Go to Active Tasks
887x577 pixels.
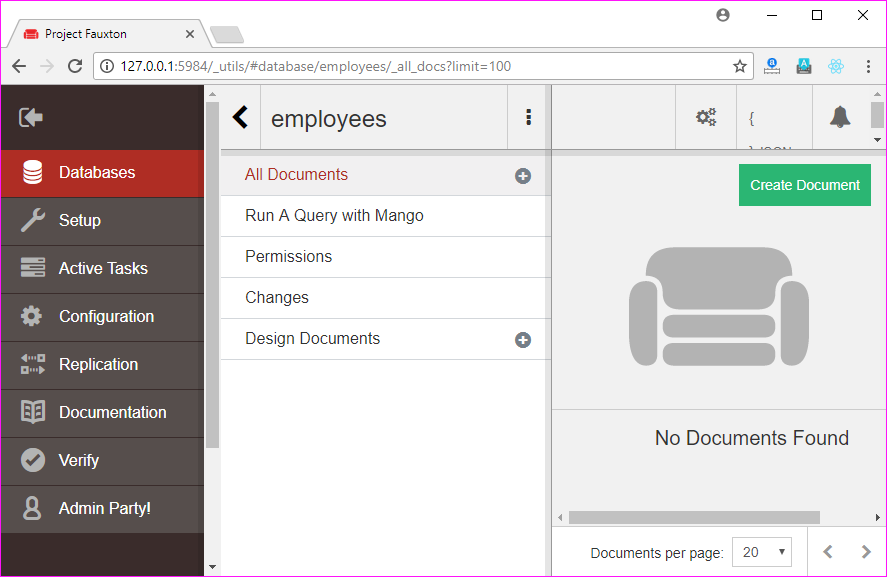coord(102,269)
